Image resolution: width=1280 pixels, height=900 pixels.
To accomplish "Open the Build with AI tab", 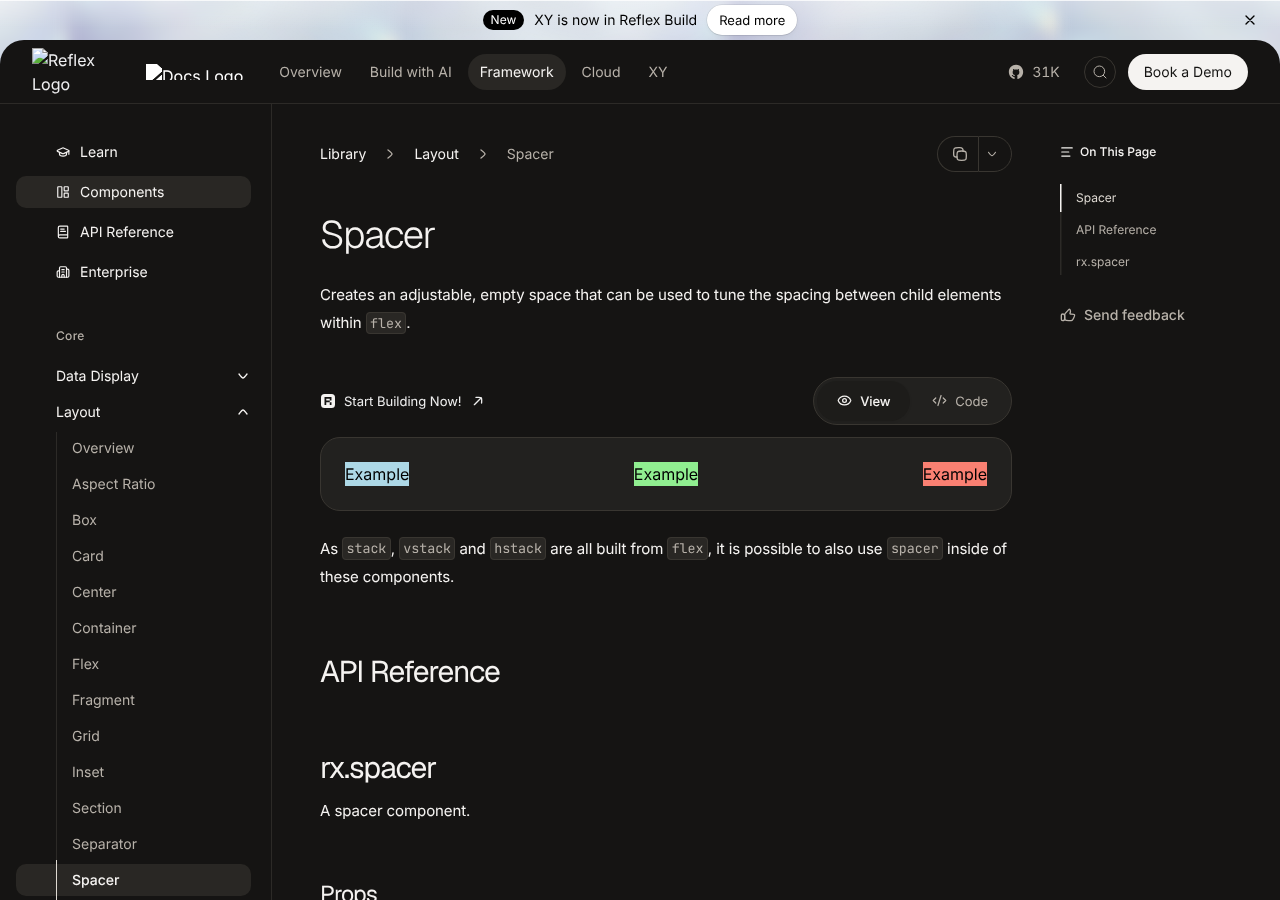I will coord(411,72).
